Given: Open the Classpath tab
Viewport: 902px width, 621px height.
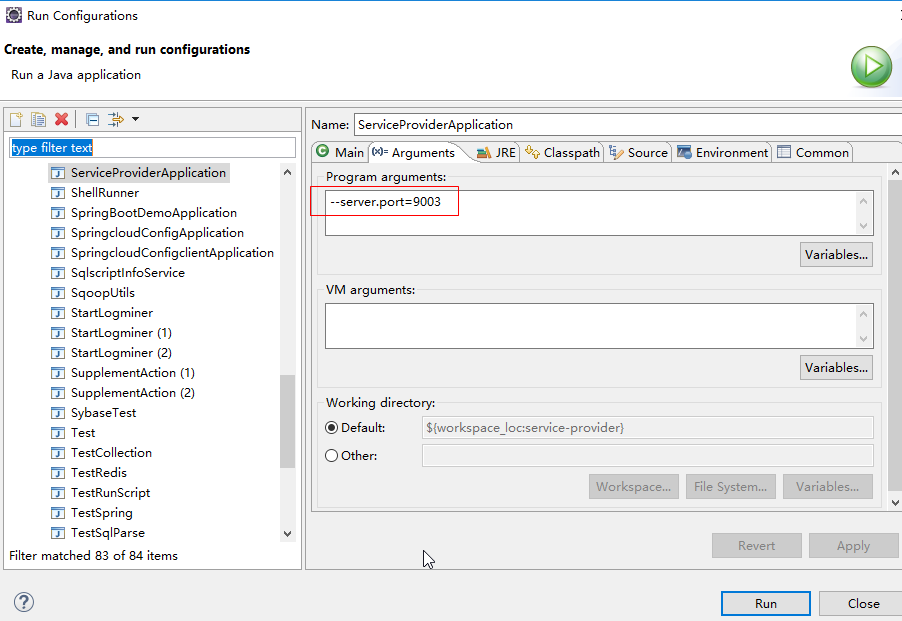Looking at the screenshot, I should [x=562, y=152].
